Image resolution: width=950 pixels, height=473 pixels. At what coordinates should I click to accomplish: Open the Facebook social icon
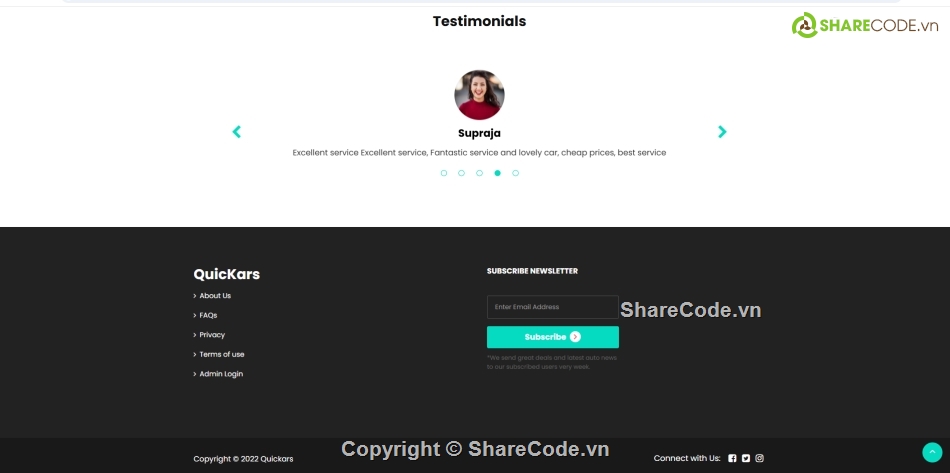732,458
